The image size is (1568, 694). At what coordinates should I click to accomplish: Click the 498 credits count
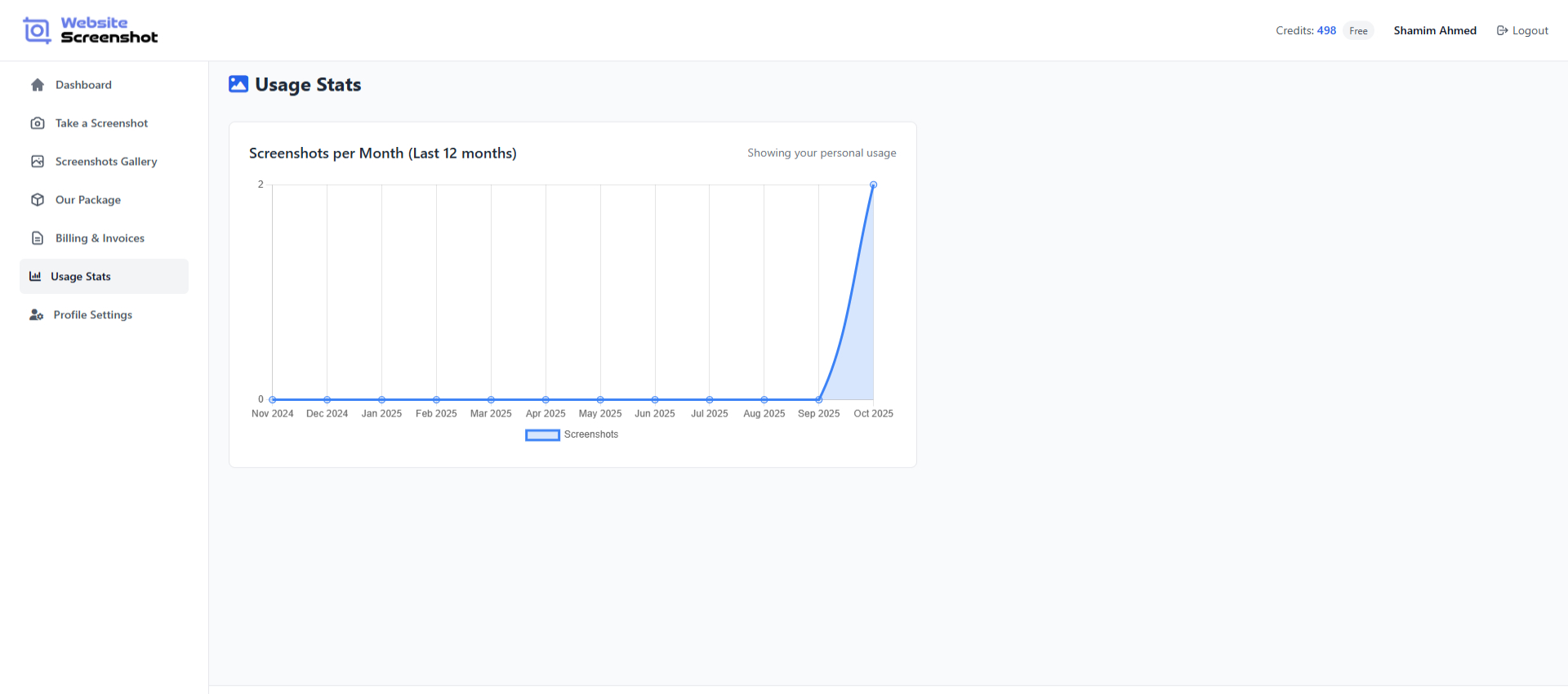(1326, 31)
